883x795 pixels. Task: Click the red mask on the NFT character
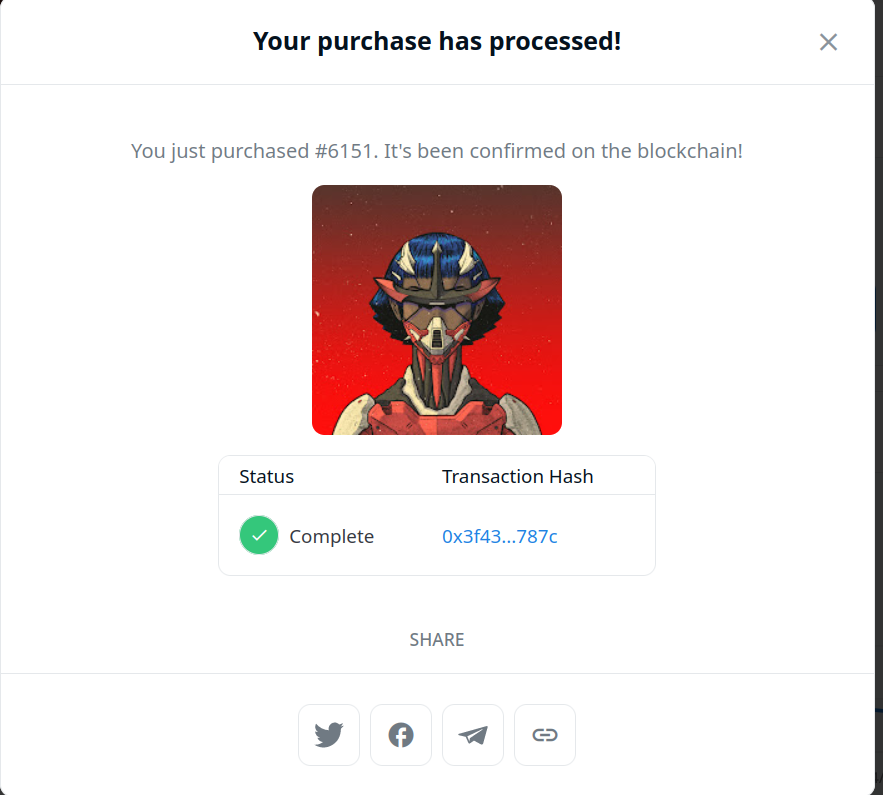tap(436, 337)
